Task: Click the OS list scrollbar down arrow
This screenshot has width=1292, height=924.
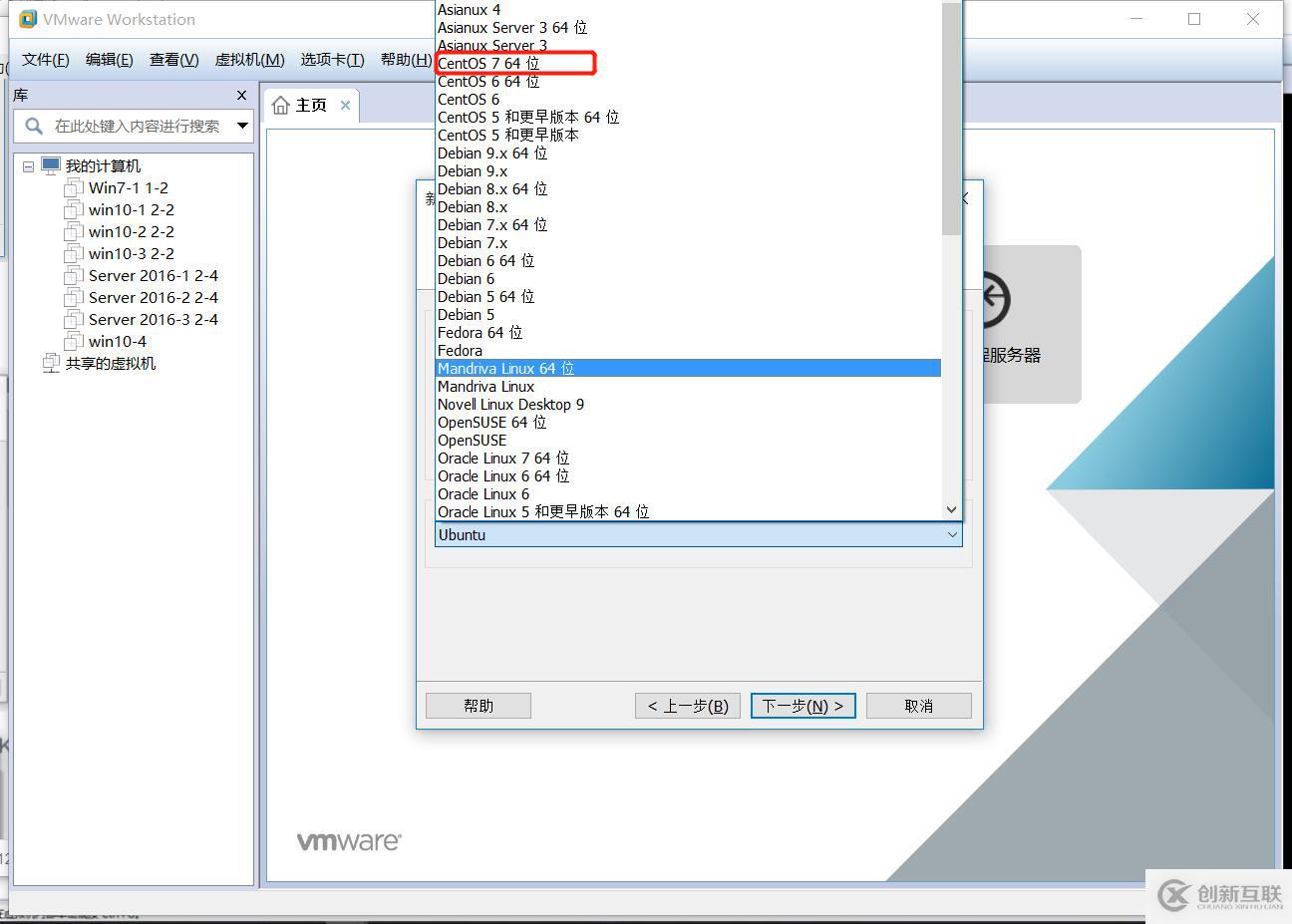Action: pyautogui.click(x=949, y=509)
